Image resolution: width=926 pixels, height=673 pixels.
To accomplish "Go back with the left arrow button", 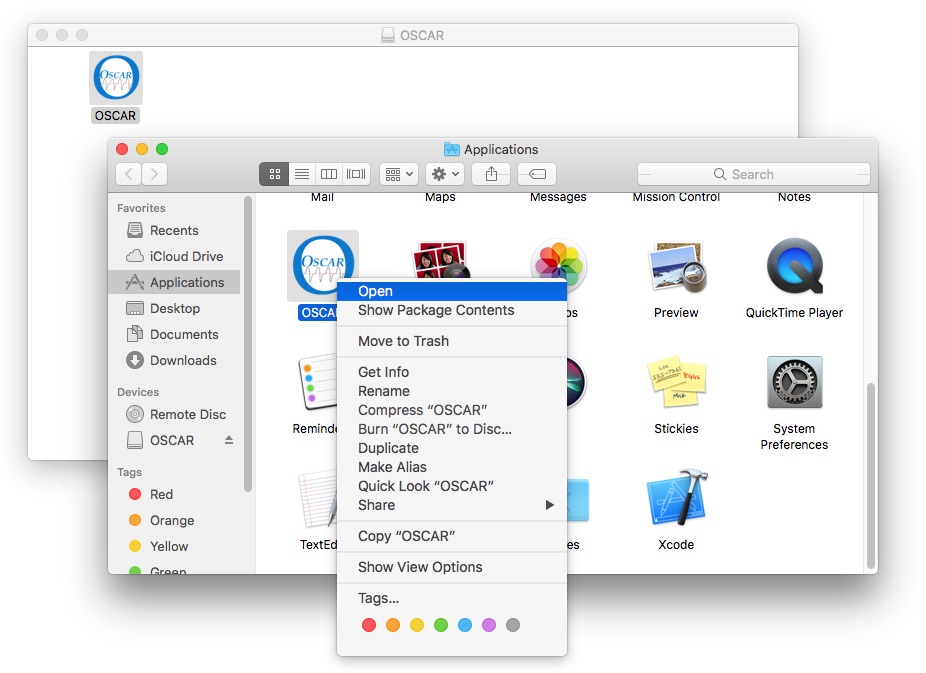I will pos(129,174).
